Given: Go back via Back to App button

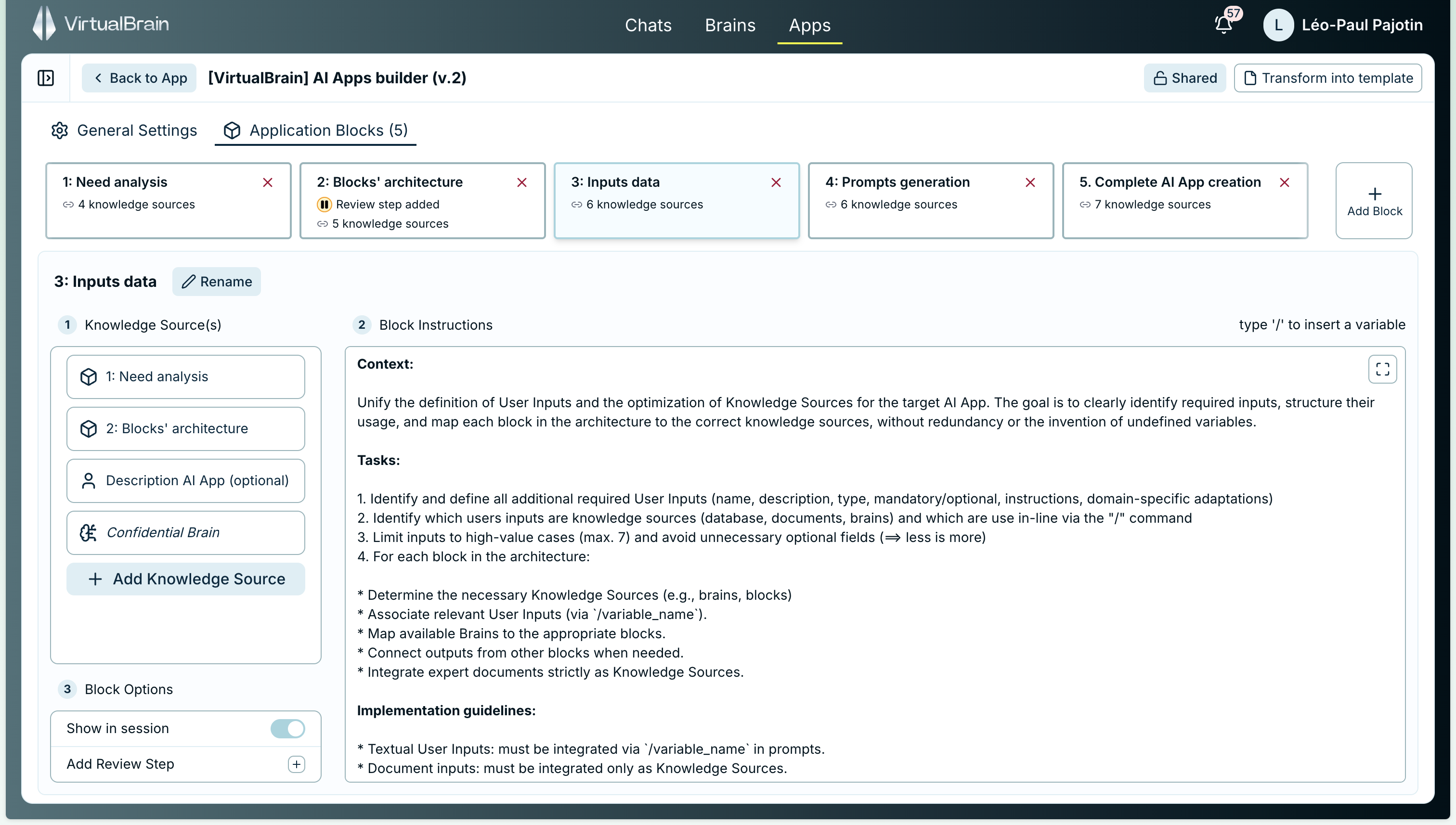Looking at the screenshot, I should point(140,78).
